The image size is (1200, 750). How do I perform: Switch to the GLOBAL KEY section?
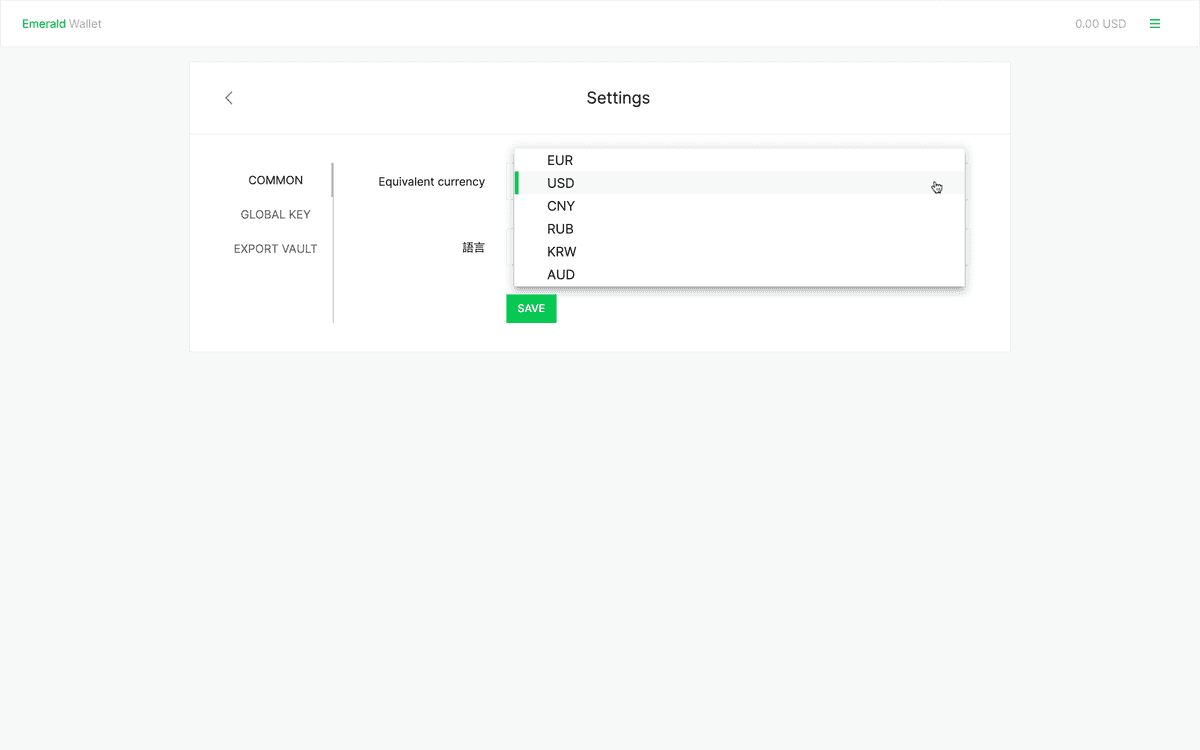coord(275,214)
